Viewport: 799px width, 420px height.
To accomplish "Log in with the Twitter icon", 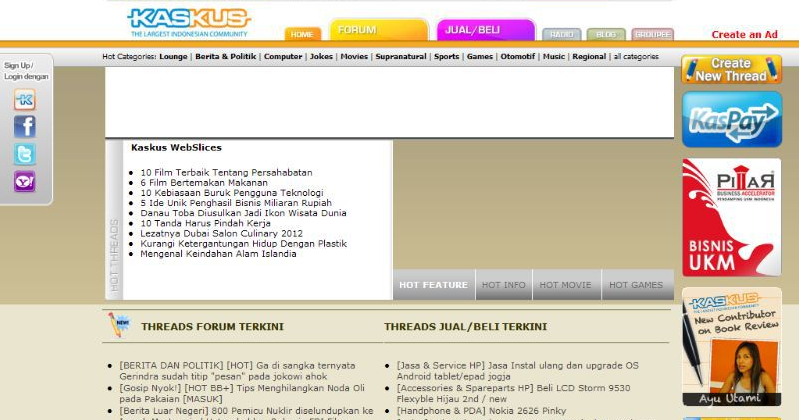I will [24, 154].
